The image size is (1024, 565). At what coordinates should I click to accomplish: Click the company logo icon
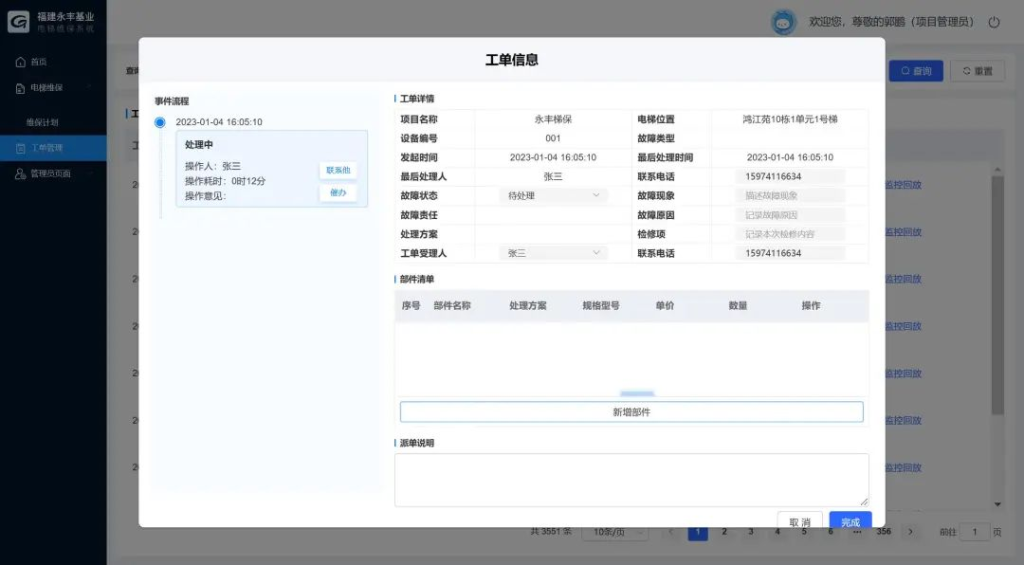click(x=18, y=22)
